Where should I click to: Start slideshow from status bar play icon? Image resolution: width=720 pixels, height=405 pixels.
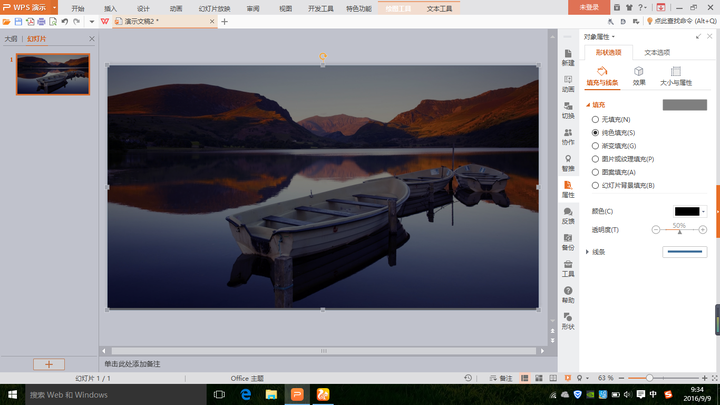click(x=568, y=378)
